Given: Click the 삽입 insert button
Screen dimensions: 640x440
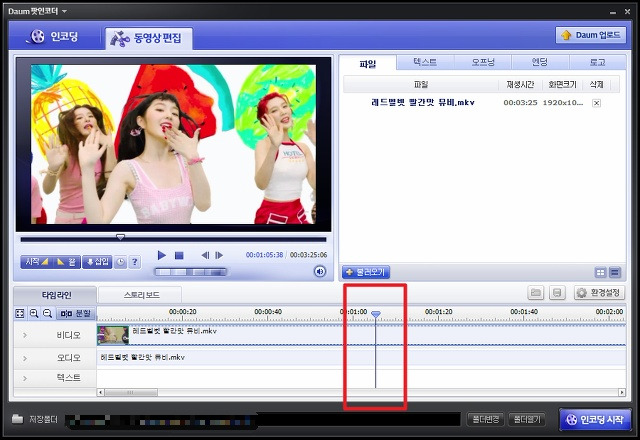Looking at the screenshot, I should [97, 262].
